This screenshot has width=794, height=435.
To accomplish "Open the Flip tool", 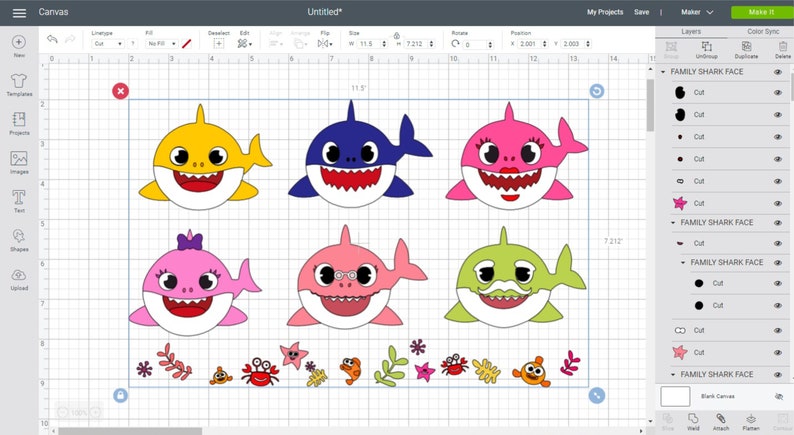I will (325, 44).
